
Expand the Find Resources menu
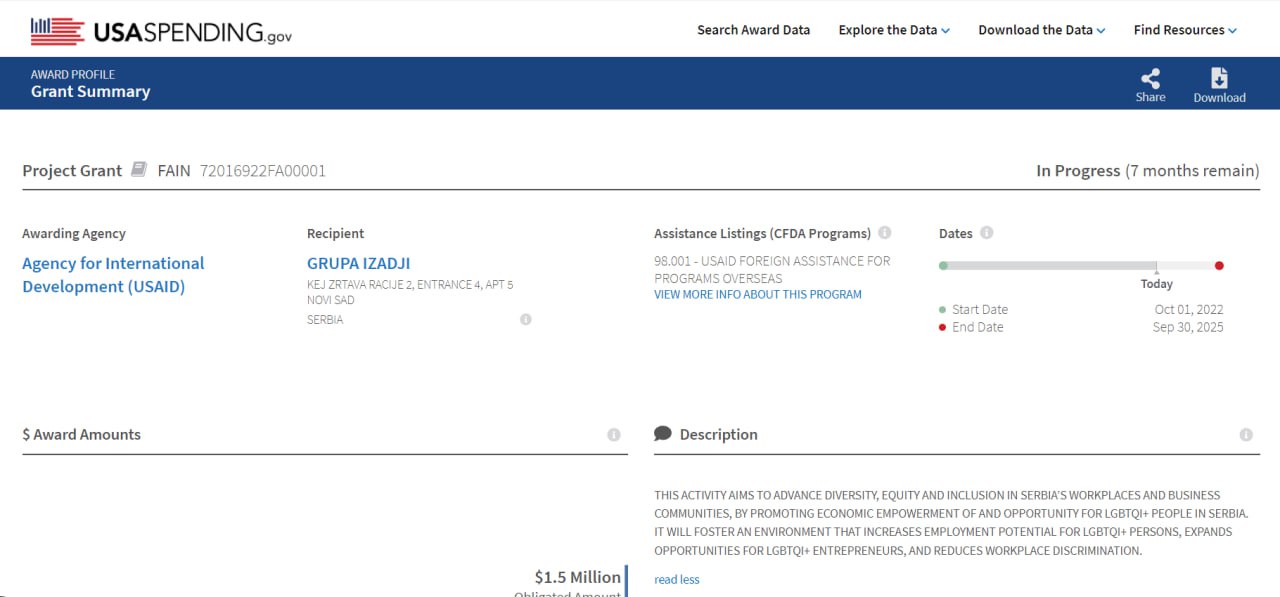click(x=1185, y=30)
